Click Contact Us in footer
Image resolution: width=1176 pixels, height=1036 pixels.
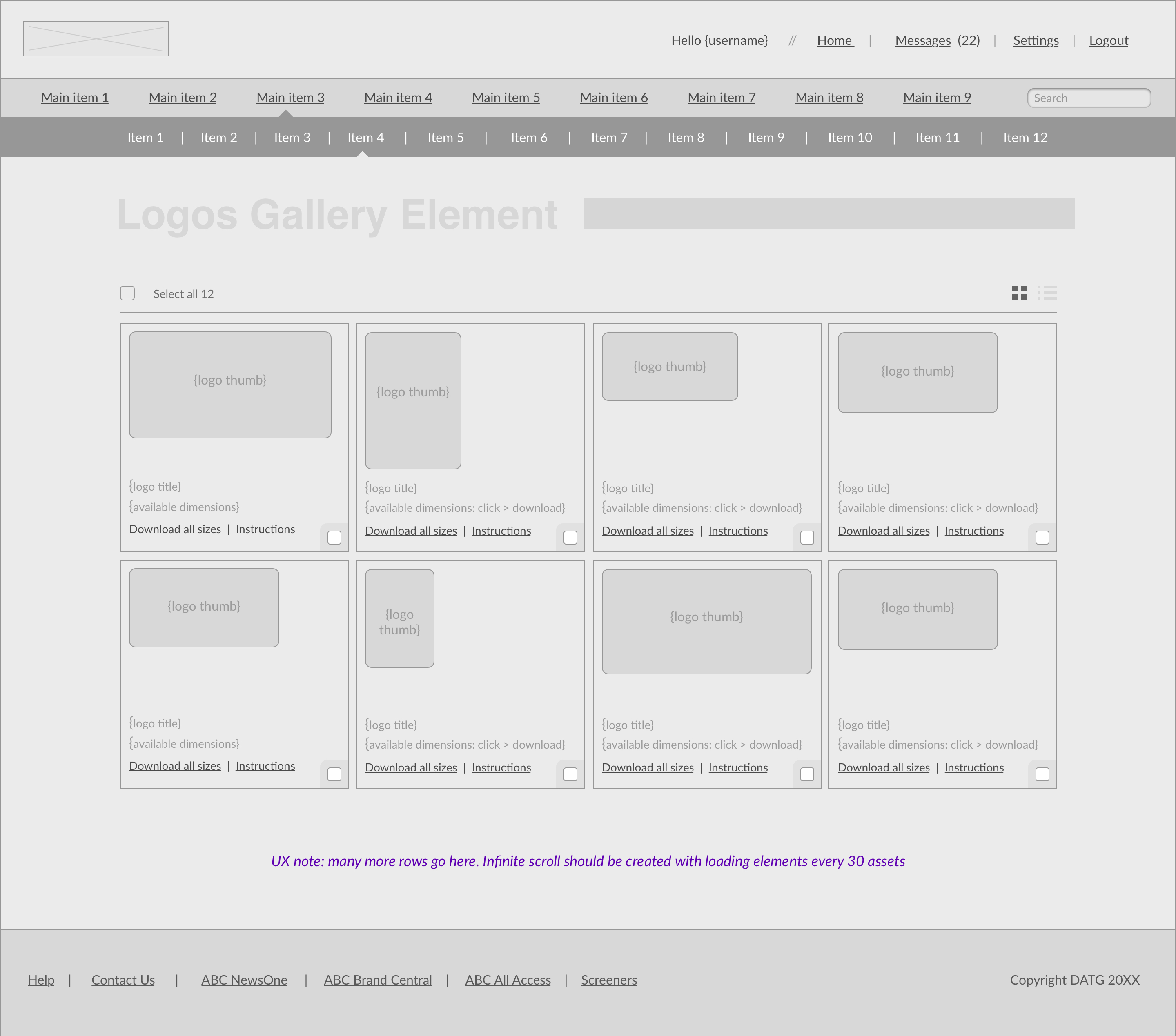tap(123, 980)
